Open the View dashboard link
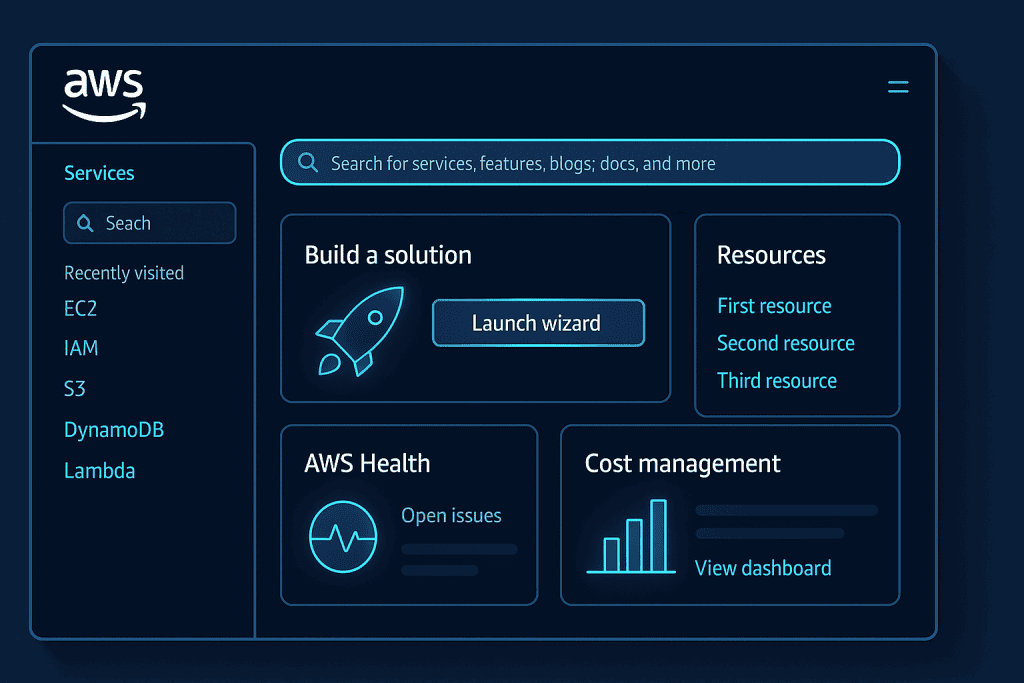The width and height of the screenshot is (1024, 683). coord(763,568)
